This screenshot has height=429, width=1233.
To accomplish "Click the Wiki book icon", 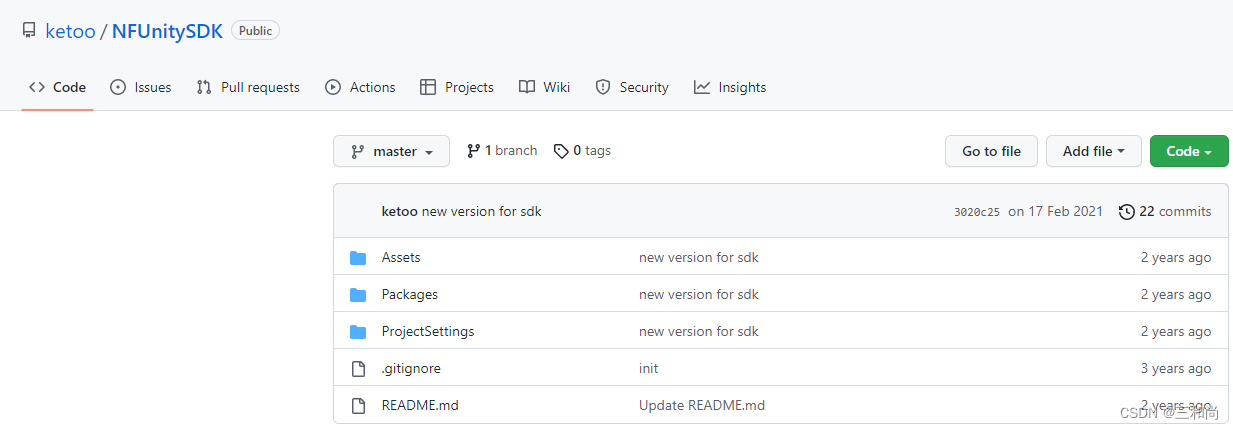I will click(527, 87).
